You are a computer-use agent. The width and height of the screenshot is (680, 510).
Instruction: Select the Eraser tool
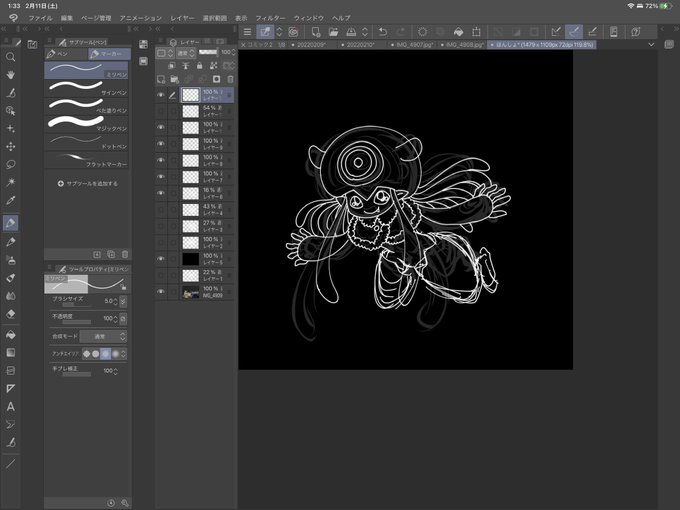tap(10, 314)
